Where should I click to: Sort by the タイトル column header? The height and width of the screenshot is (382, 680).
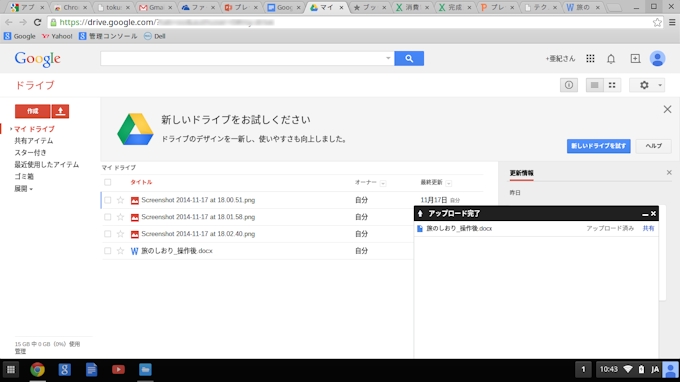[141, 183]
